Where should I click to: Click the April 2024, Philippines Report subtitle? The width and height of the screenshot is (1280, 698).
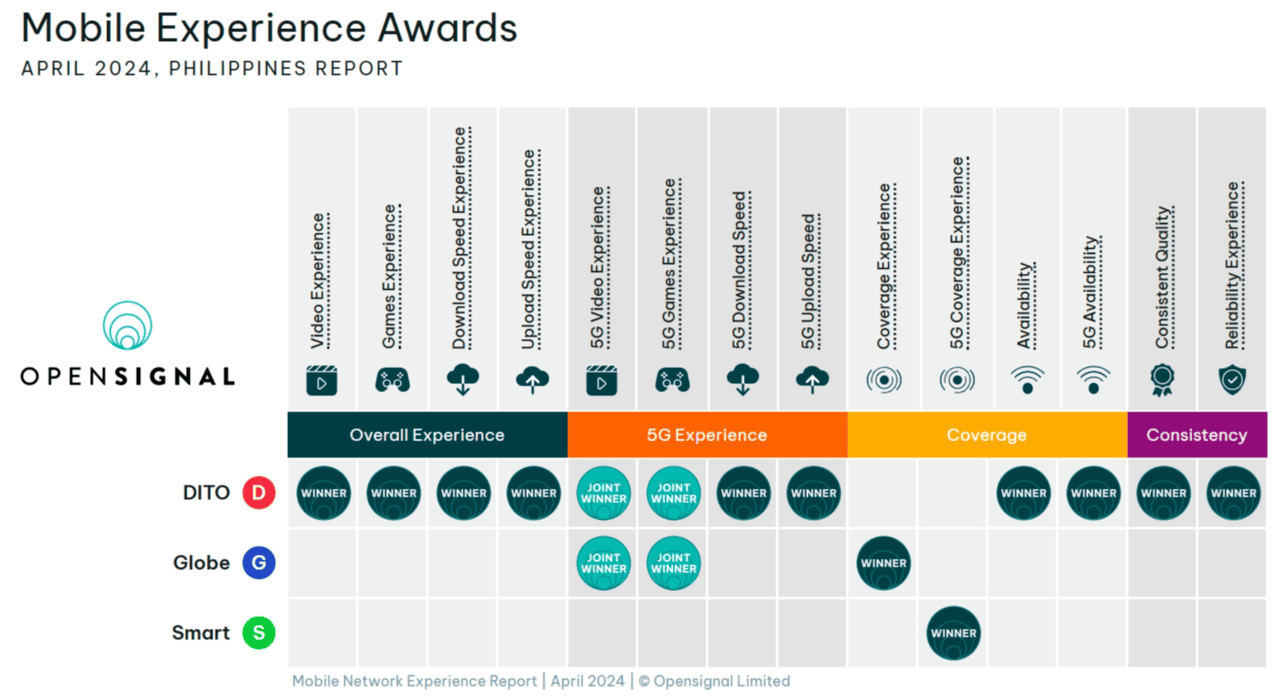coord(212,69)
